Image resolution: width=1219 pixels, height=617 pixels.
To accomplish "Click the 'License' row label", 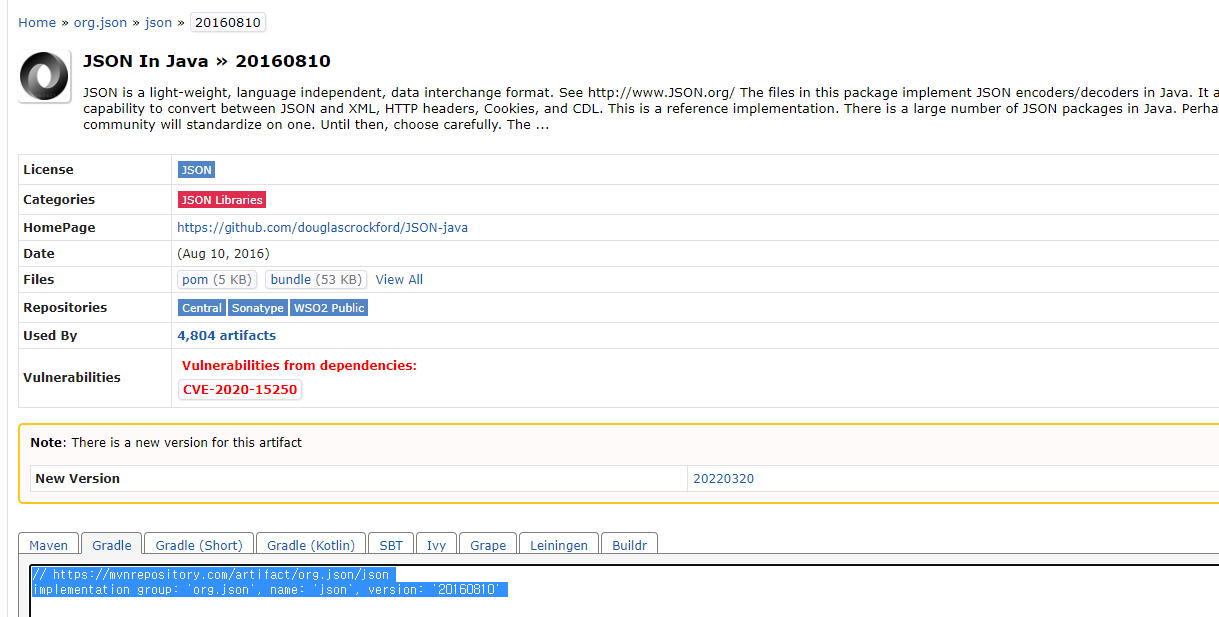I will click(x=48, y=170).
